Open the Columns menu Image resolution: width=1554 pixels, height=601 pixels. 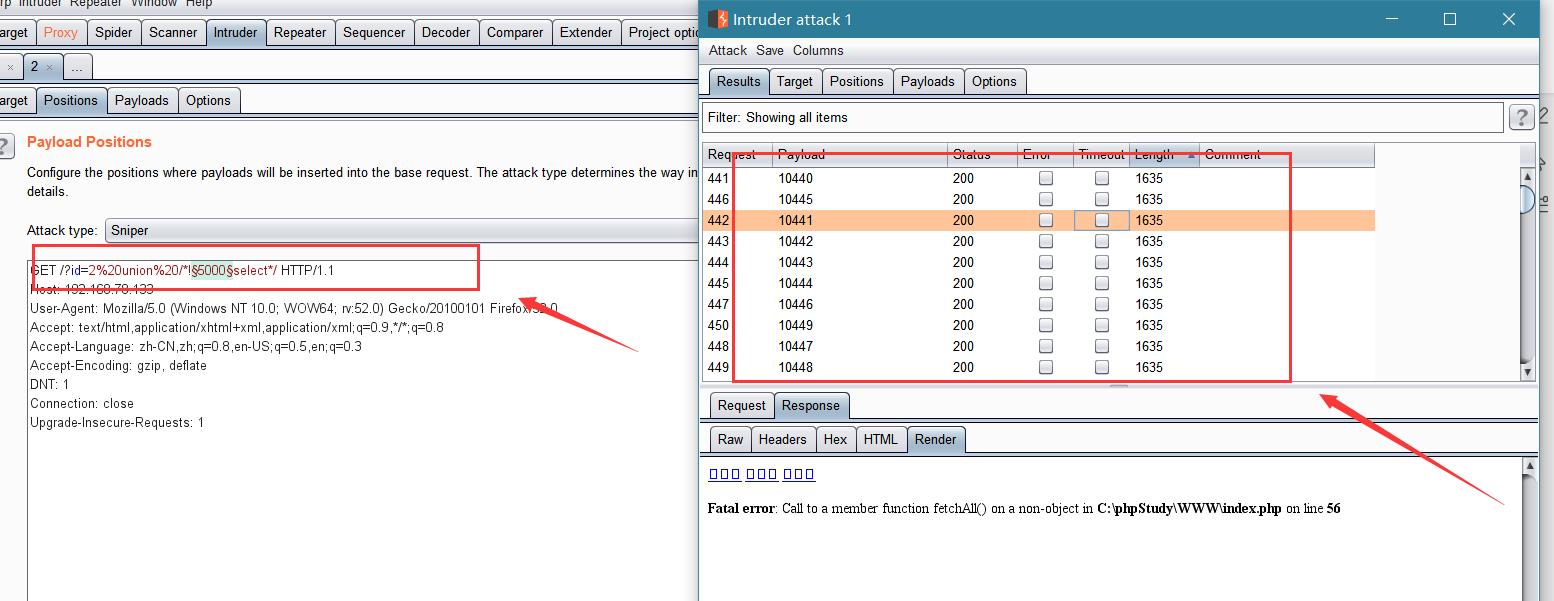coord(818,50)
